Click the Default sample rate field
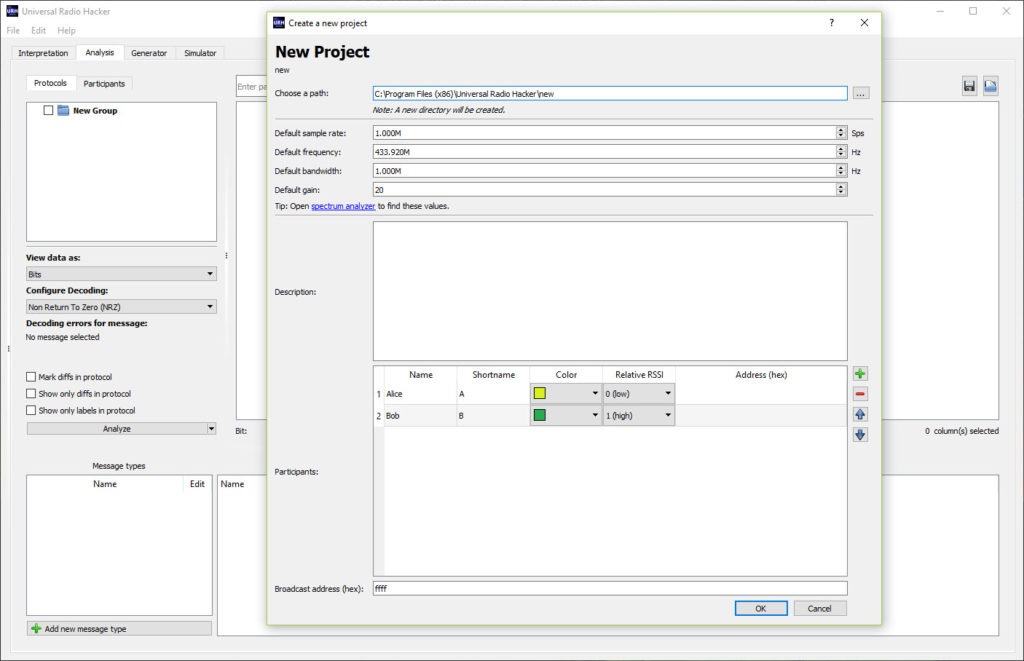Image resolution: width=1024 pixels, height=661 pixels. click(604, 133)
